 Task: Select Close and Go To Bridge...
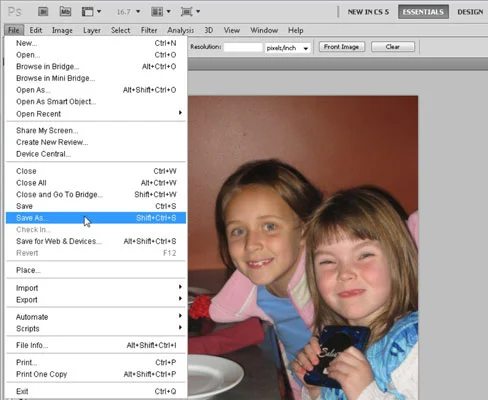pyautogui.click(x=96, y=194)
